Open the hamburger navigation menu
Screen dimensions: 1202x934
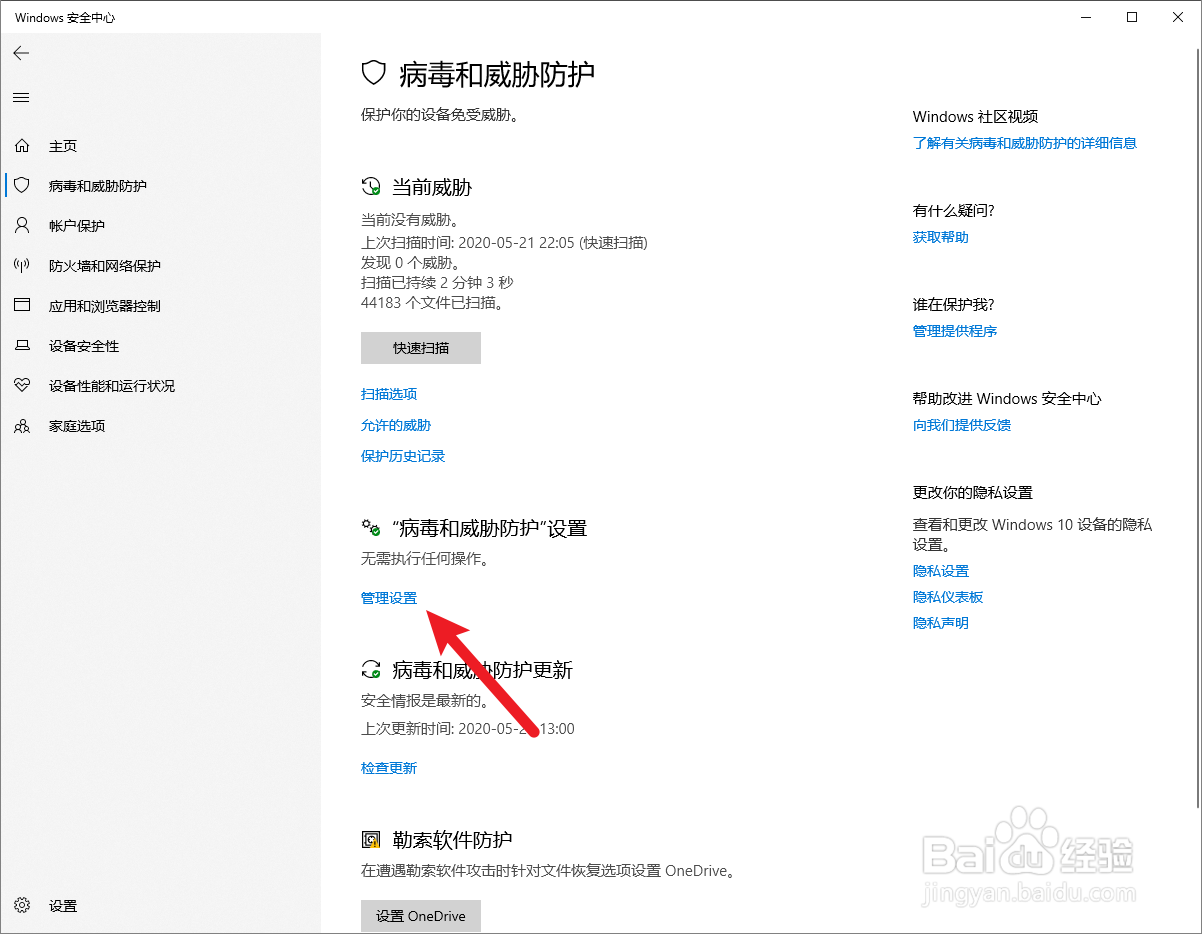(21, 97)
